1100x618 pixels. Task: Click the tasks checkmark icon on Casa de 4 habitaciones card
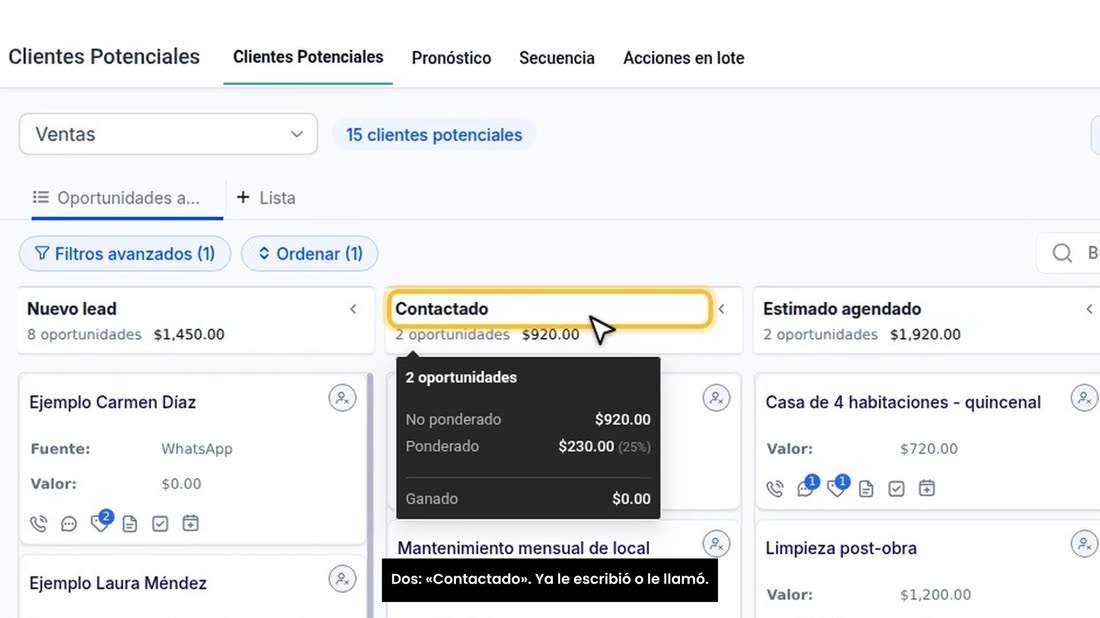click(897, 488)
